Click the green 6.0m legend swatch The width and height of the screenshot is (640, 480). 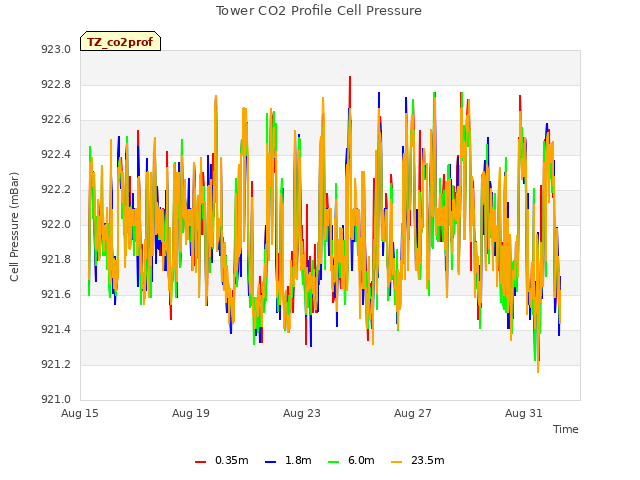[x=333, y=462]
